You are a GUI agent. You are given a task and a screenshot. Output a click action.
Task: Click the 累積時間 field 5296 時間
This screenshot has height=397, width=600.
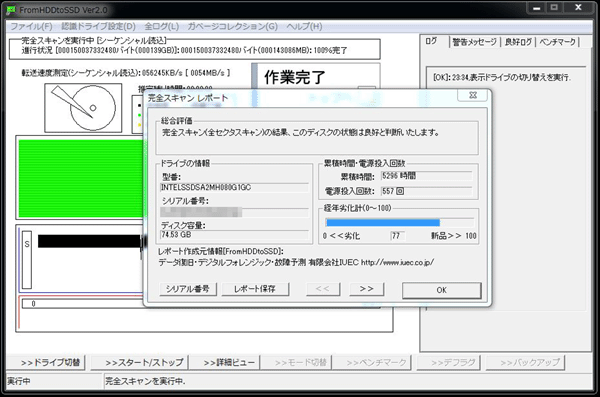pos(426,176)
